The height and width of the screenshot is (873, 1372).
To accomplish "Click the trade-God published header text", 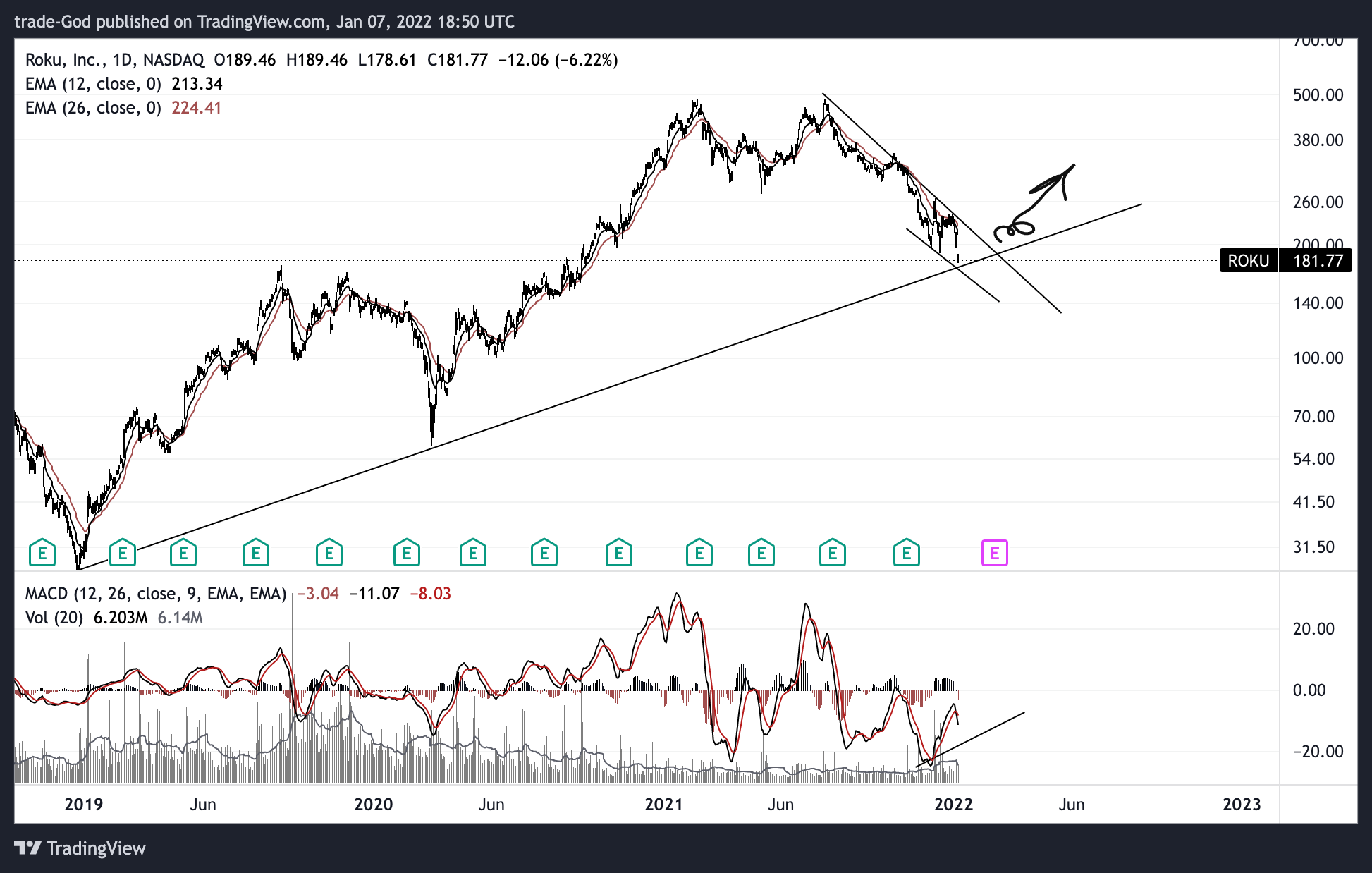I will [x=264, y=22].
